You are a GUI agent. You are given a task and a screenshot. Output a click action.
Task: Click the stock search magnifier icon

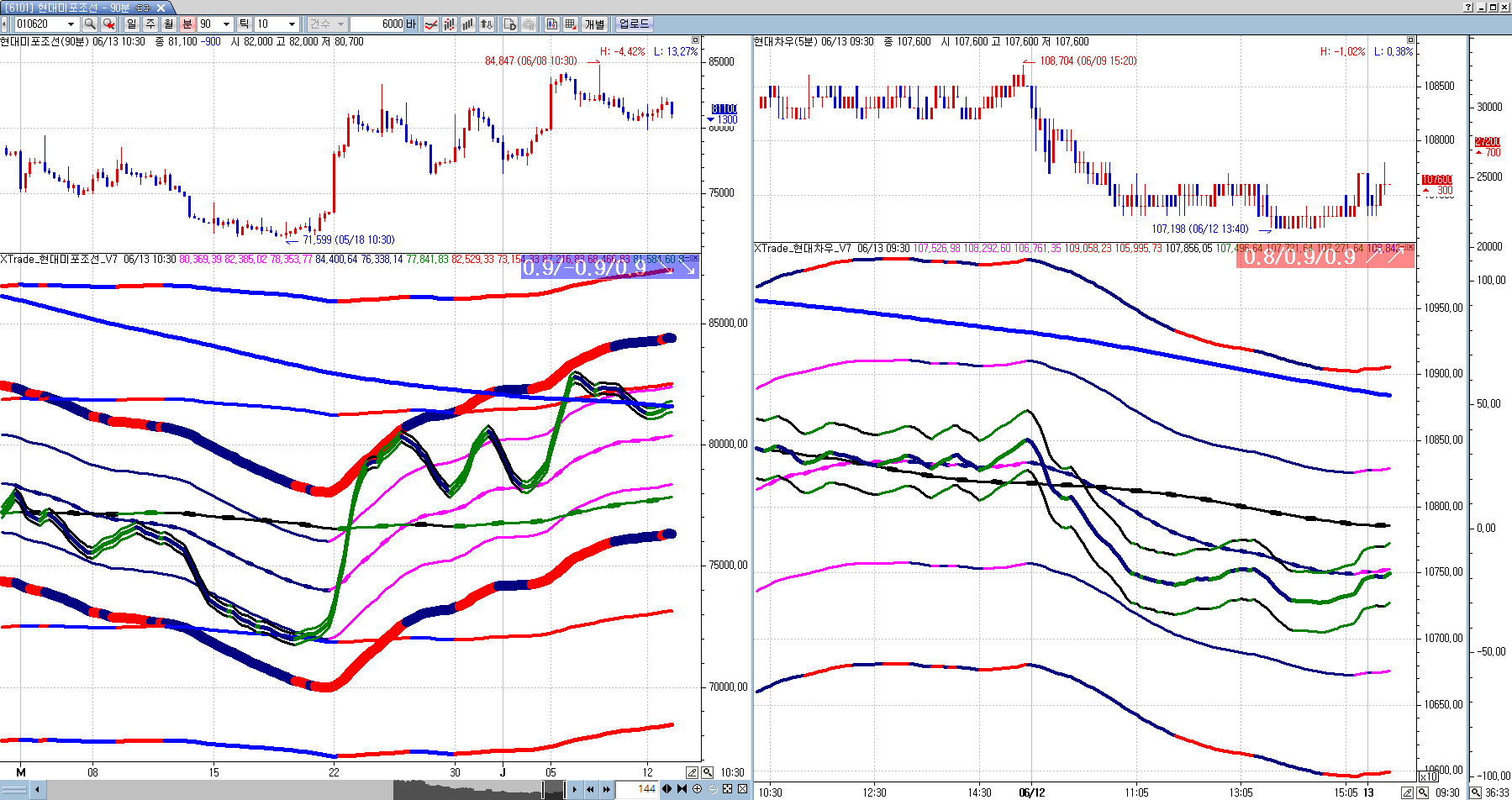pyautogui.click(x=89, y=24)
